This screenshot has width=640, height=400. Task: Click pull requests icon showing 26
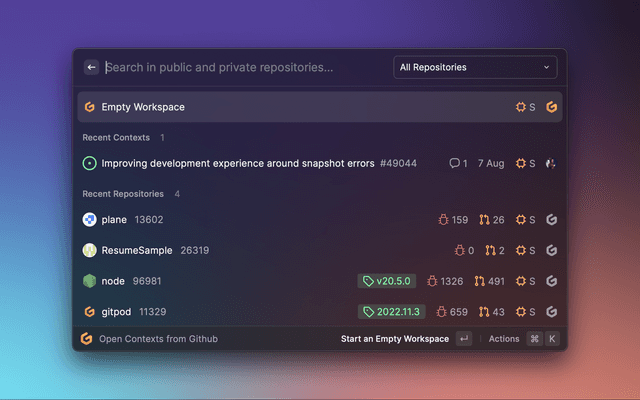(484, 220)
